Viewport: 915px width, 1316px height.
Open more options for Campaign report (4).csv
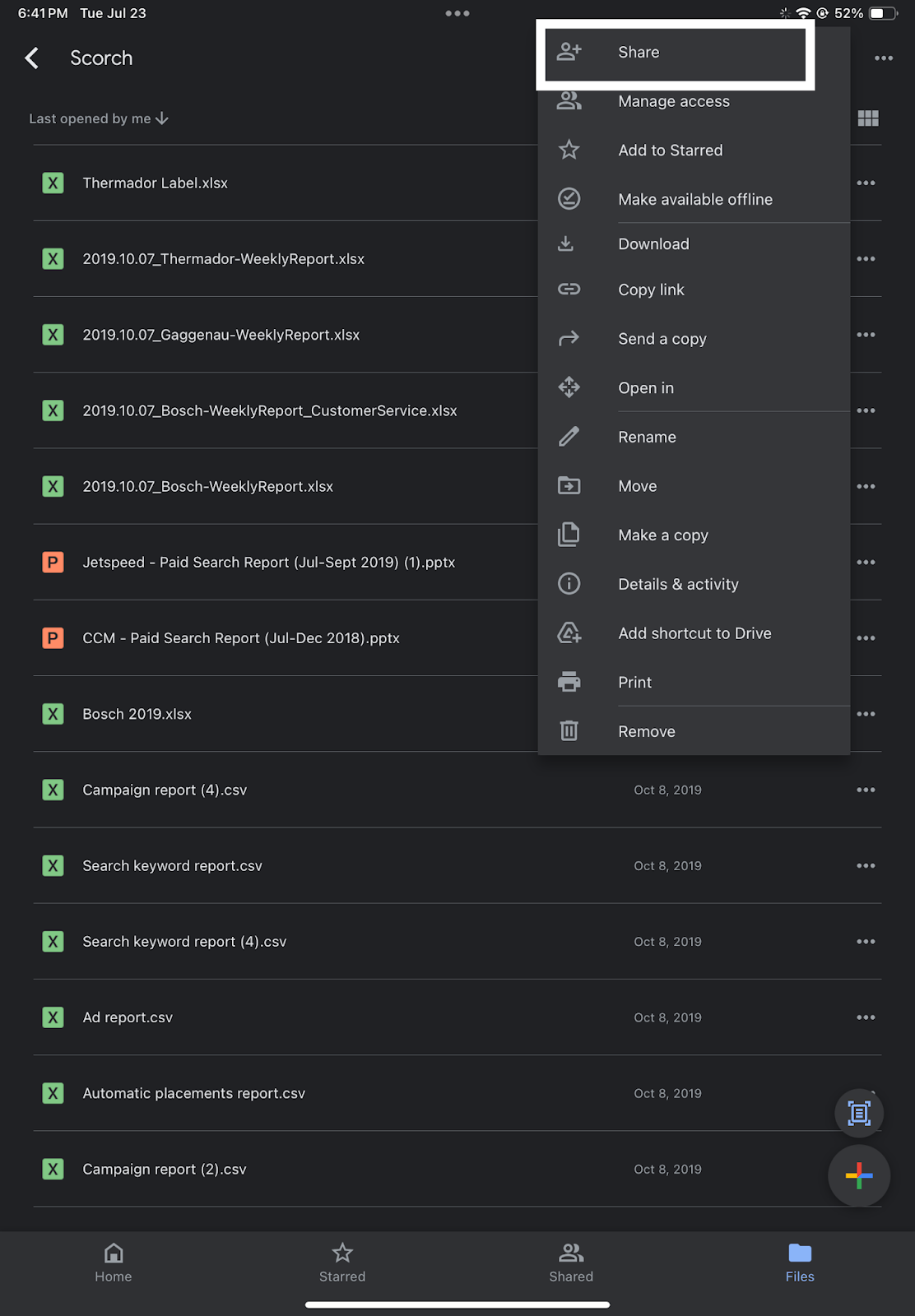(x=866, y=790)
